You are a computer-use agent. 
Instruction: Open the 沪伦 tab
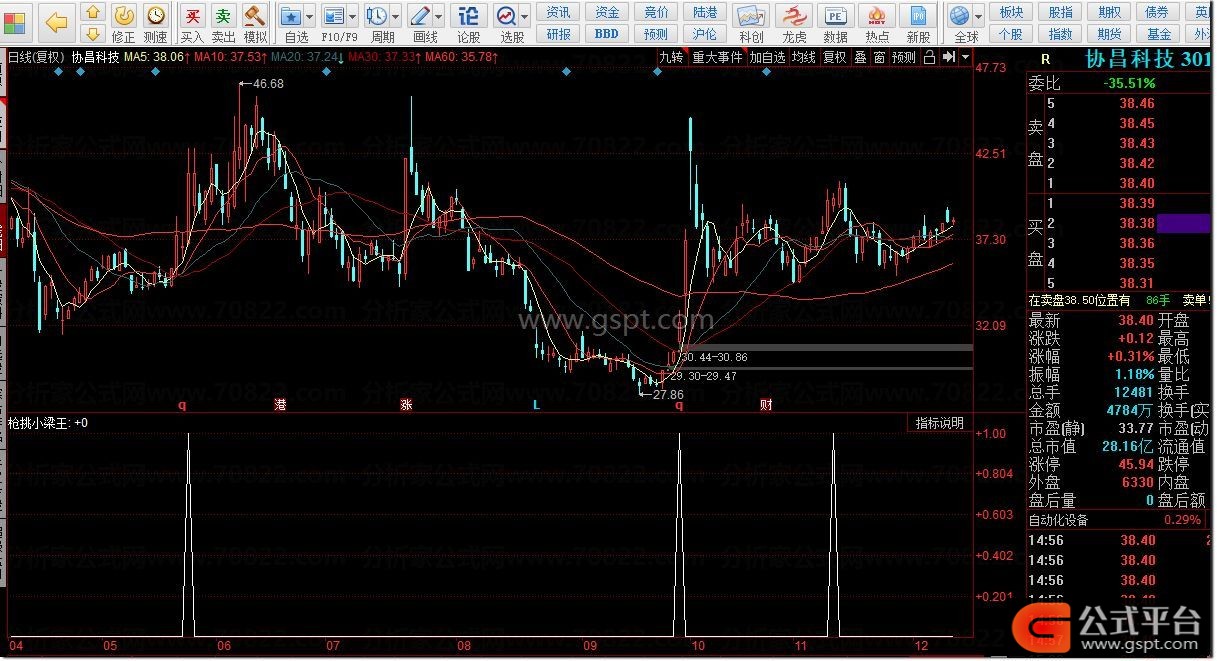tap(705, 34)
